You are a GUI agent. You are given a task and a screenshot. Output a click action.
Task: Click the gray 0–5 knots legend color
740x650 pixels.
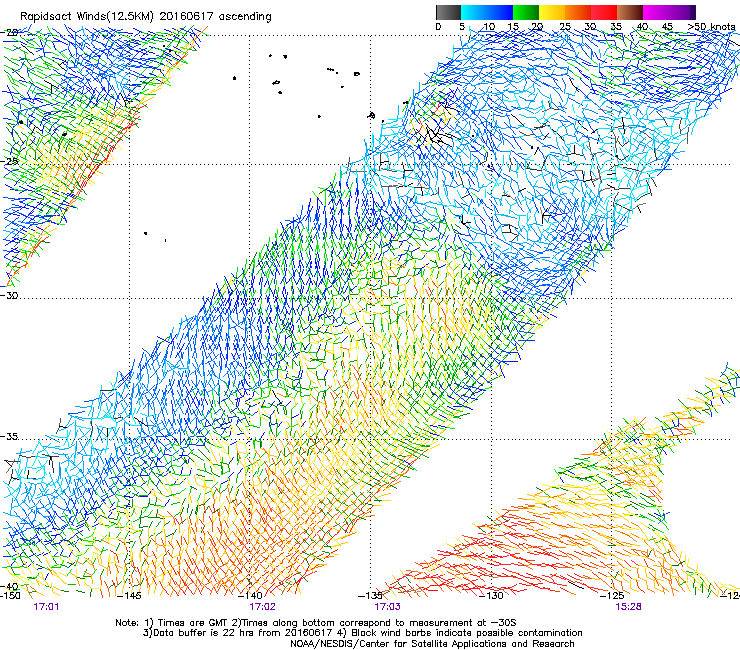(448, 12)
